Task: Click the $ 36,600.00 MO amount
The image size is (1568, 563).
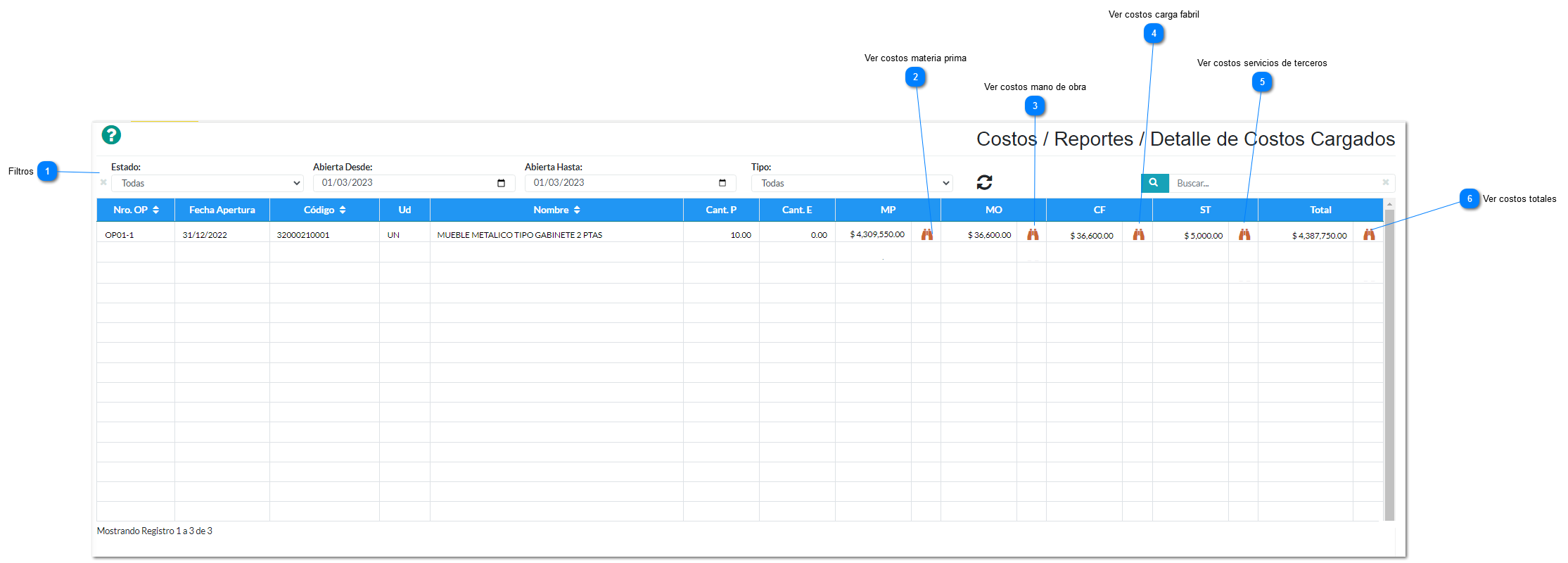Action: point(989,235)
